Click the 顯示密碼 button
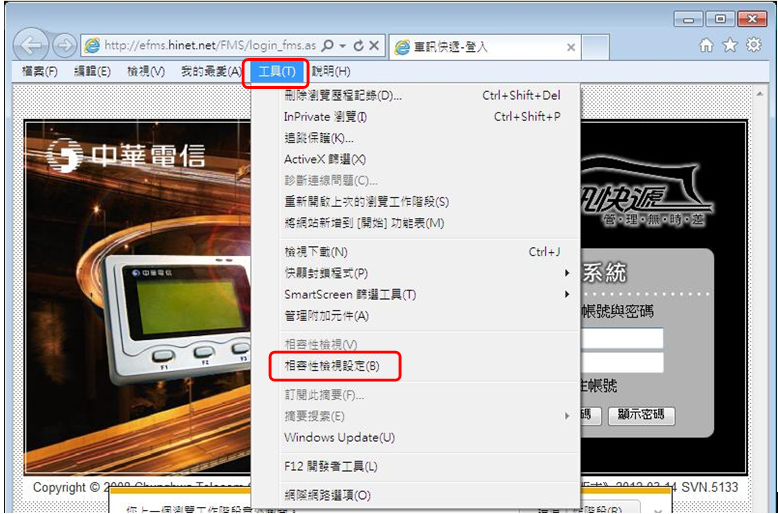The image size is (778, 514). [x=642, y=416]
